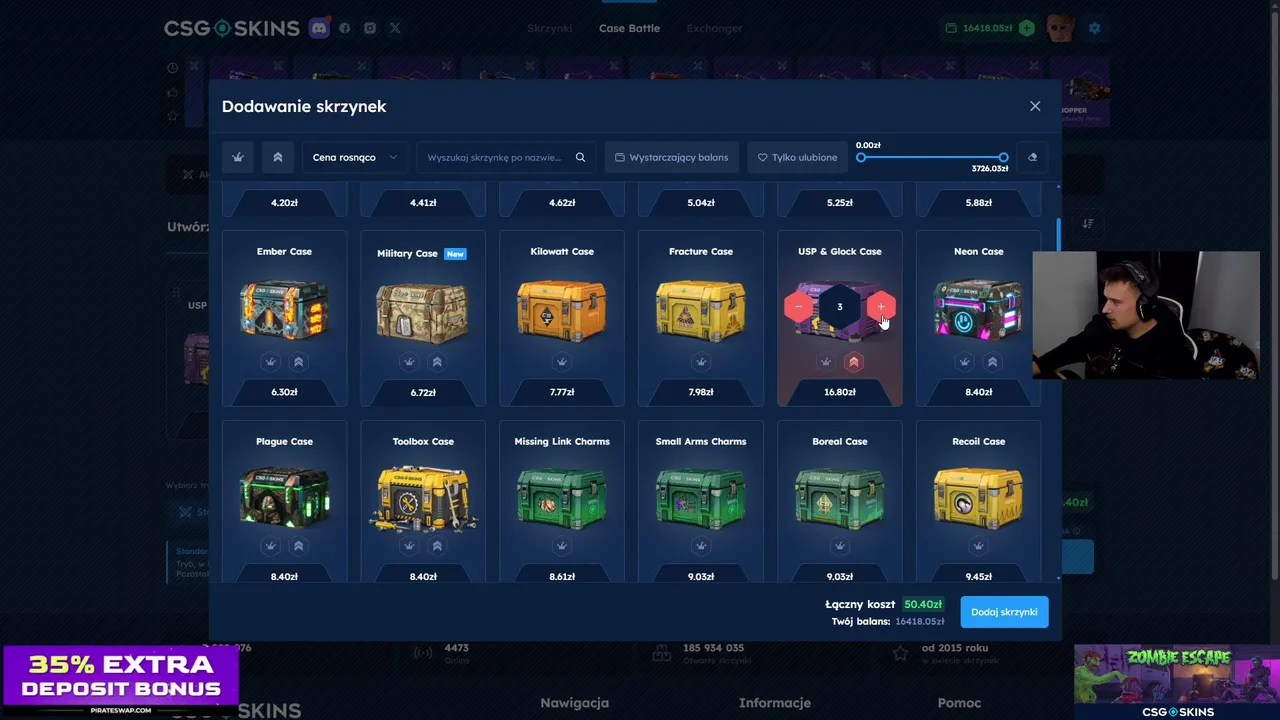1280x720 pixels.
Task: Click the double-chevron icon on Neon Case
Action: click(x=992, y=362)
